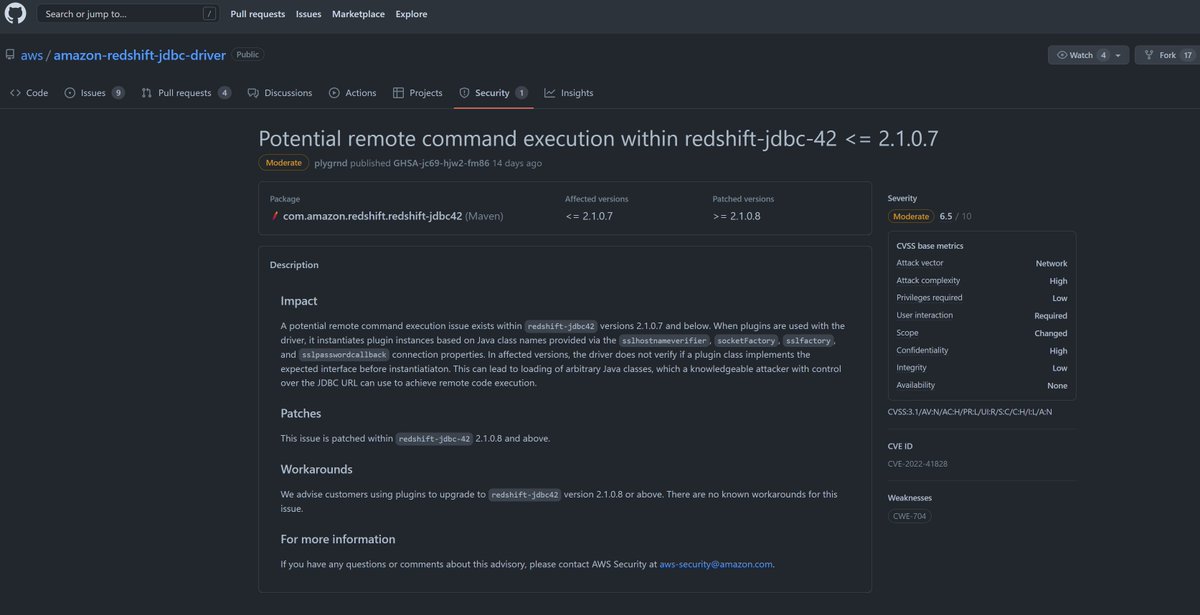The width and height of the screenshot is (1200, 615).
Task: Click the Insights graph icon
Action: tap(550, 93)
